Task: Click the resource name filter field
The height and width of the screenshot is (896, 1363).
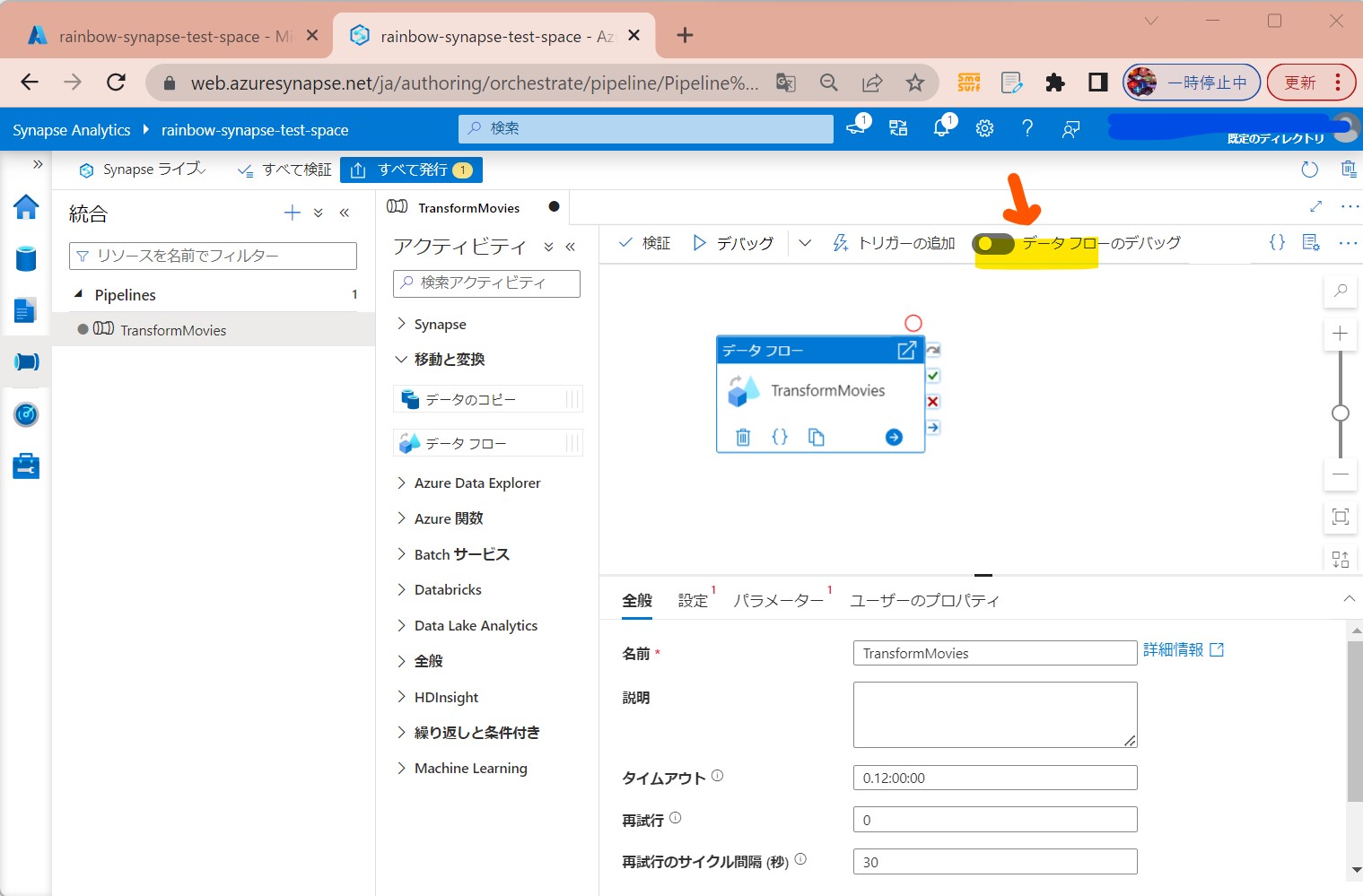Action: (x=213, y=256)
